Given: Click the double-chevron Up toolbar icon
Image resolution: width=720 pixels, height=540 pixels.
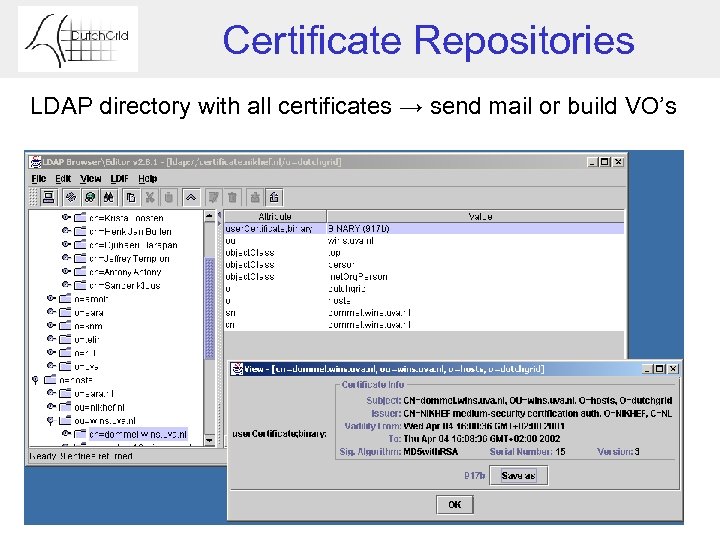Looking at the screenshot, I should pos(191,197).
